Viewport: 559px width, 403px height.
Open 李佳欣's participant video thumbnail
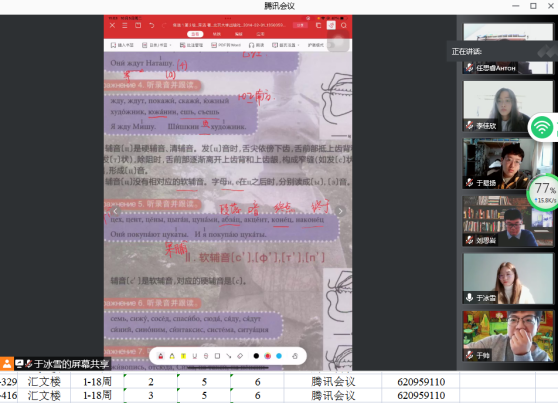(x=508, y=106)
